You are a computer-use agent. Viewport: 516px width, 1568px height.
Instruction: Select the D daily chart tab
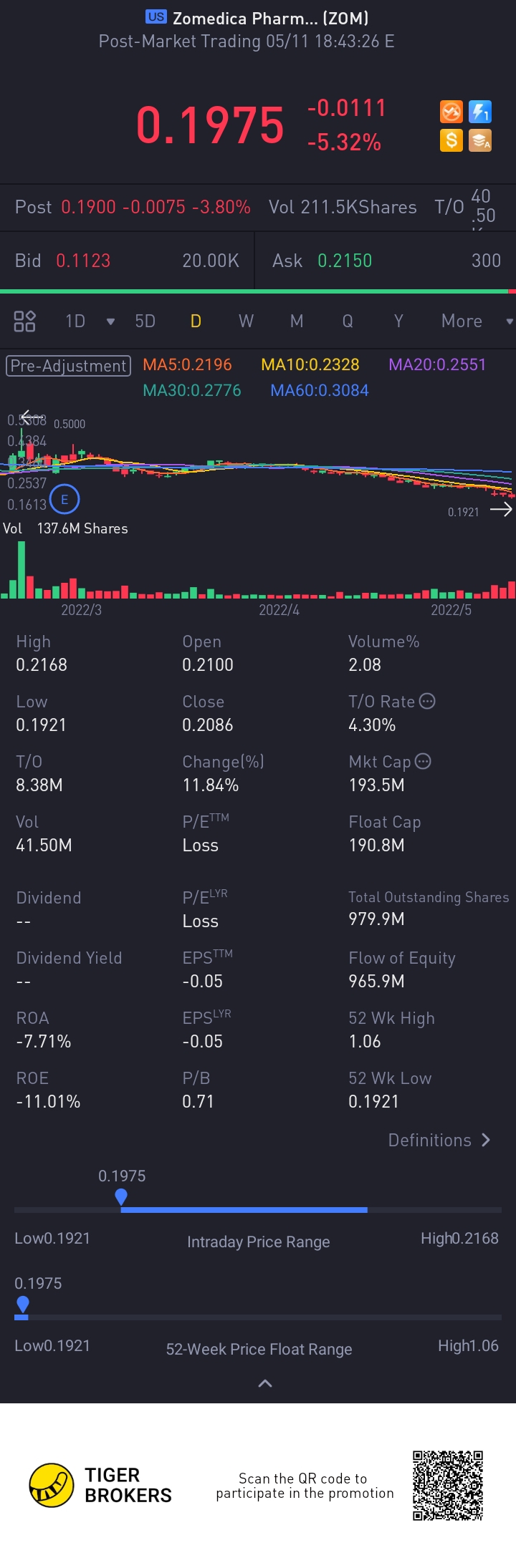(196, 321)
